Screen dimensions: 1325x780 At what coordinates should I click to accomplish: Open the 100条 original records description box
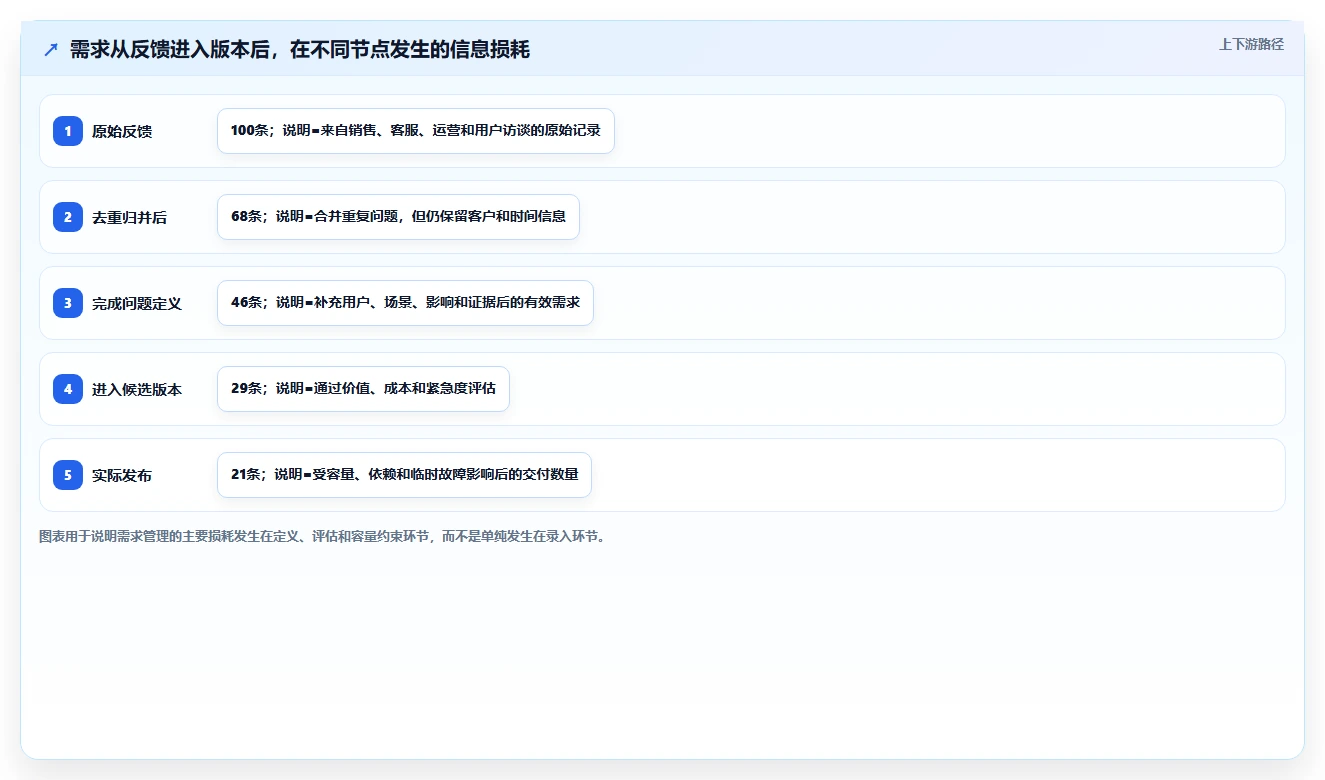point(416,131)
